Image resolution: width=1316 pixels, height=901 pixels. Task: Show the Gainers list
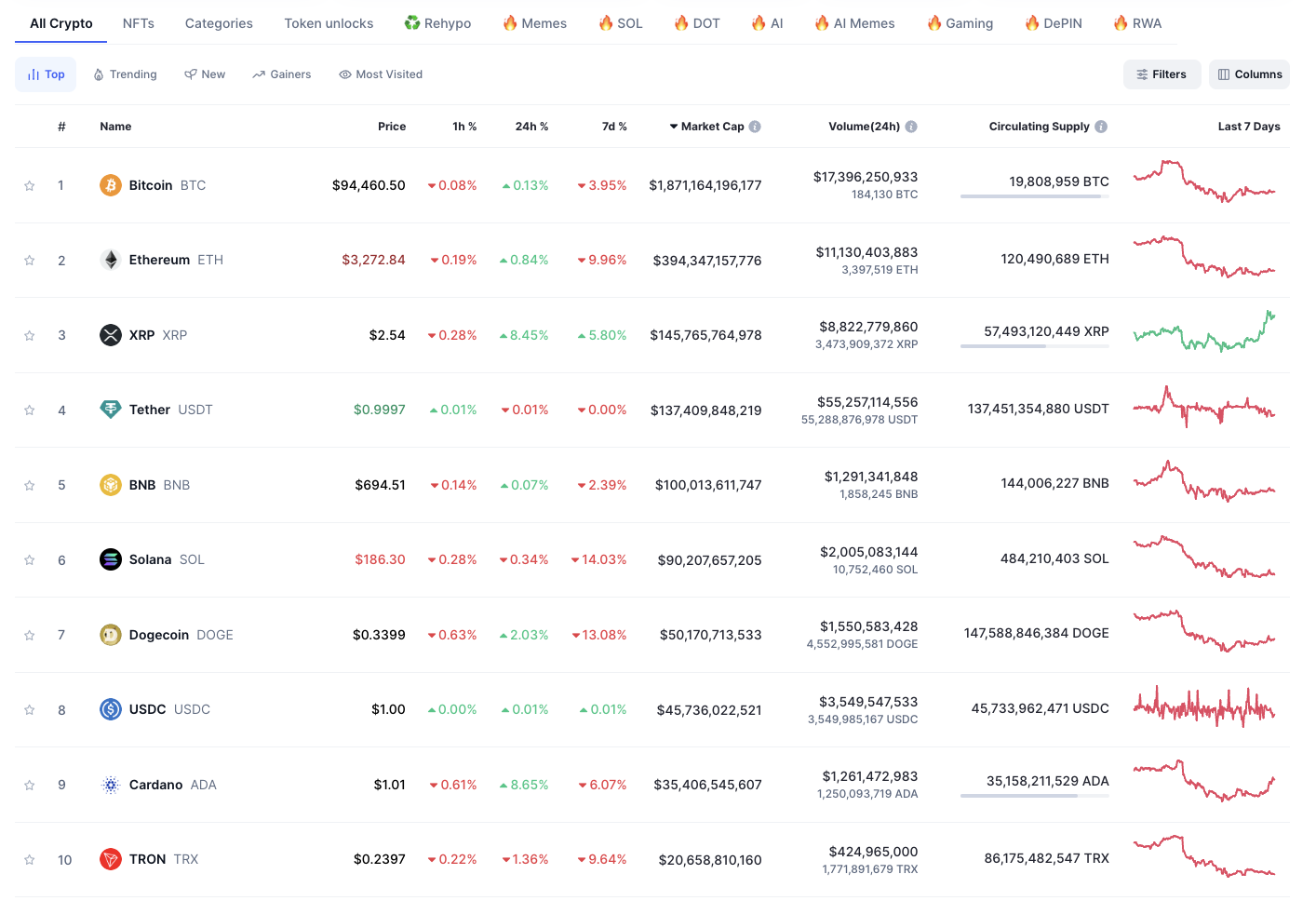(x=281, y=74)
